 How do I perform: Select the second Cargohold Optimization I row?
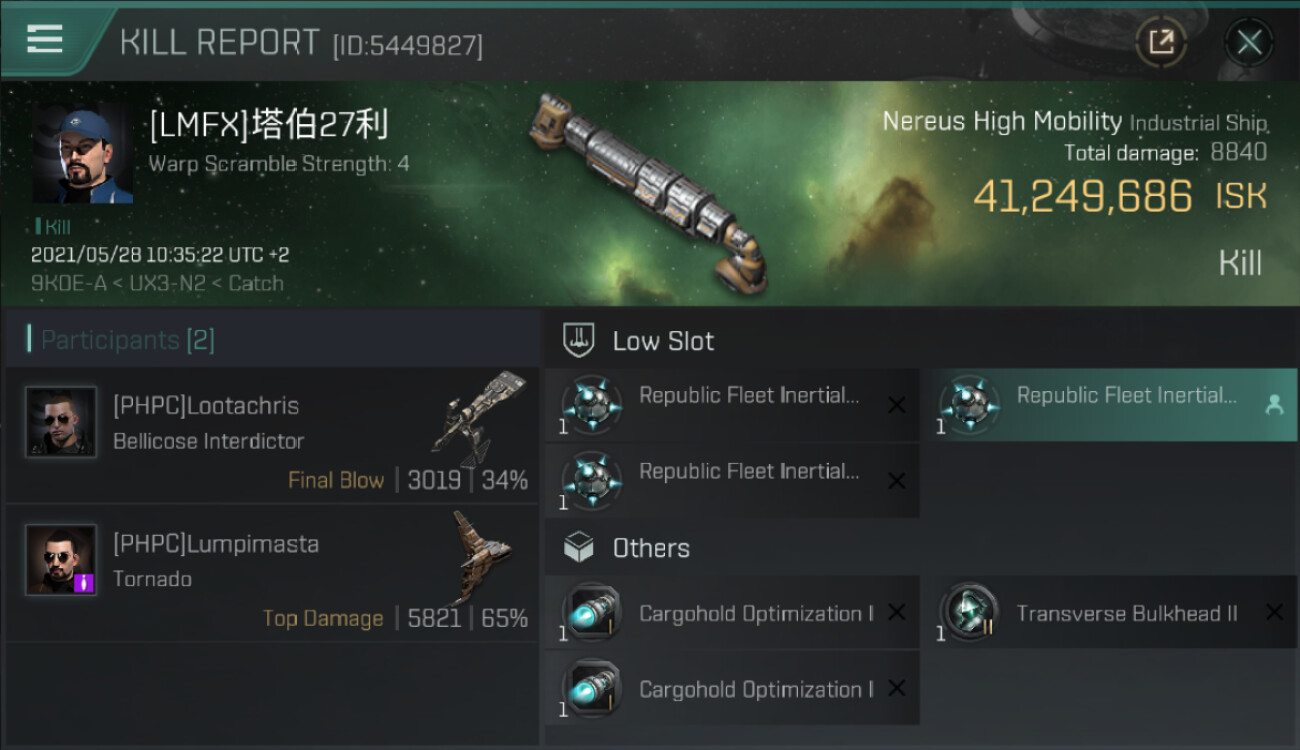(x=731, y=689)
